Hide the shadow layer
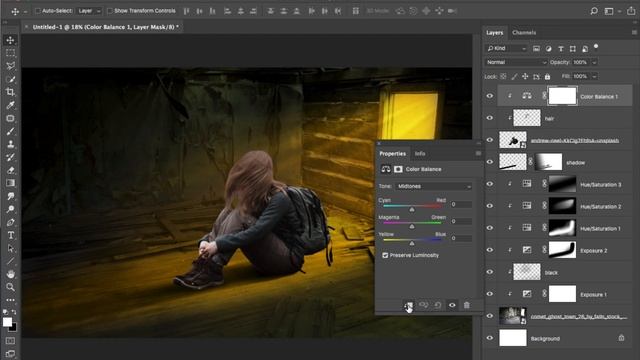The height and width of the screenshot is (360, 640). coord(490,162)
